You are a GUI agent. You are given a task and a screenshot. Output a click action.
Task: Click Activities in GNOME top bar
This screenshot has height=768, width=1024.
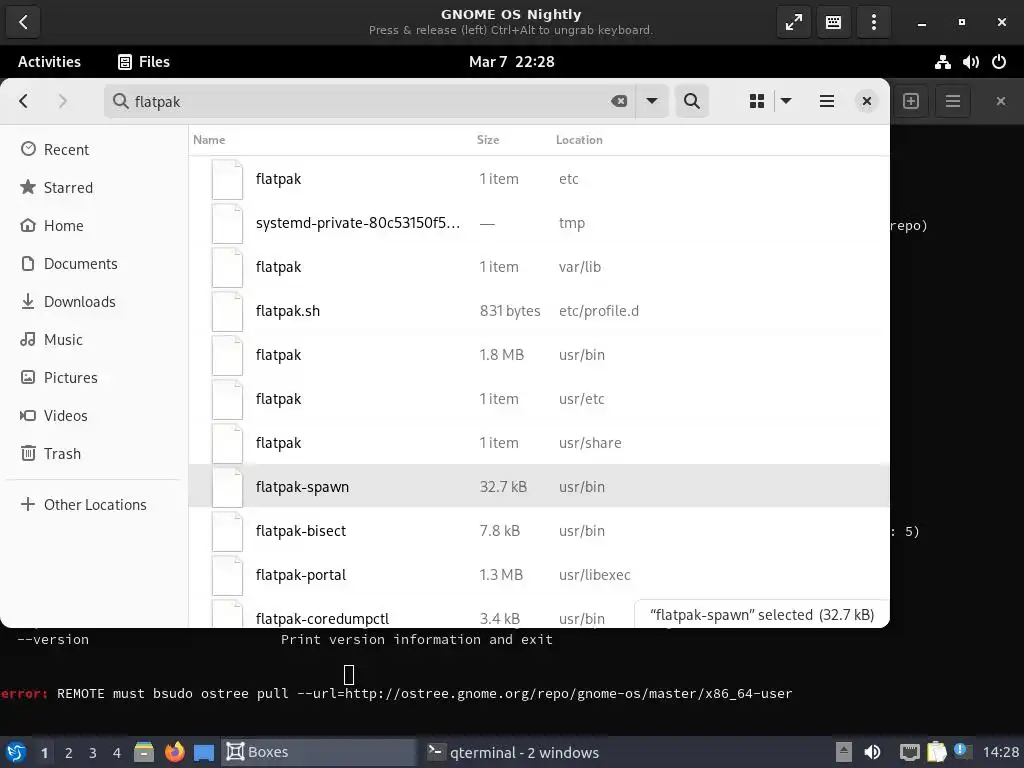pos(49,62)
